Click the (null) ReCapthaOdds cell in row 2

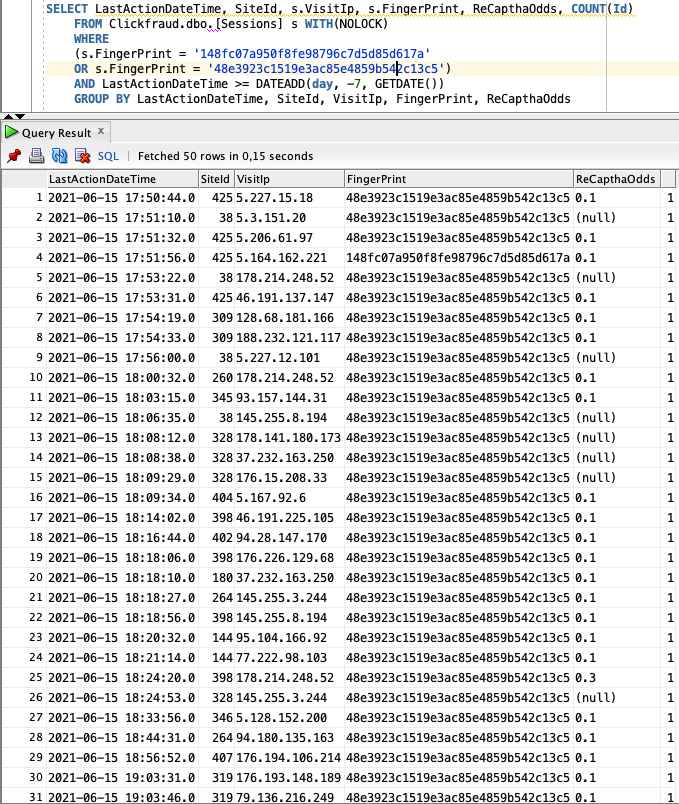616,218
